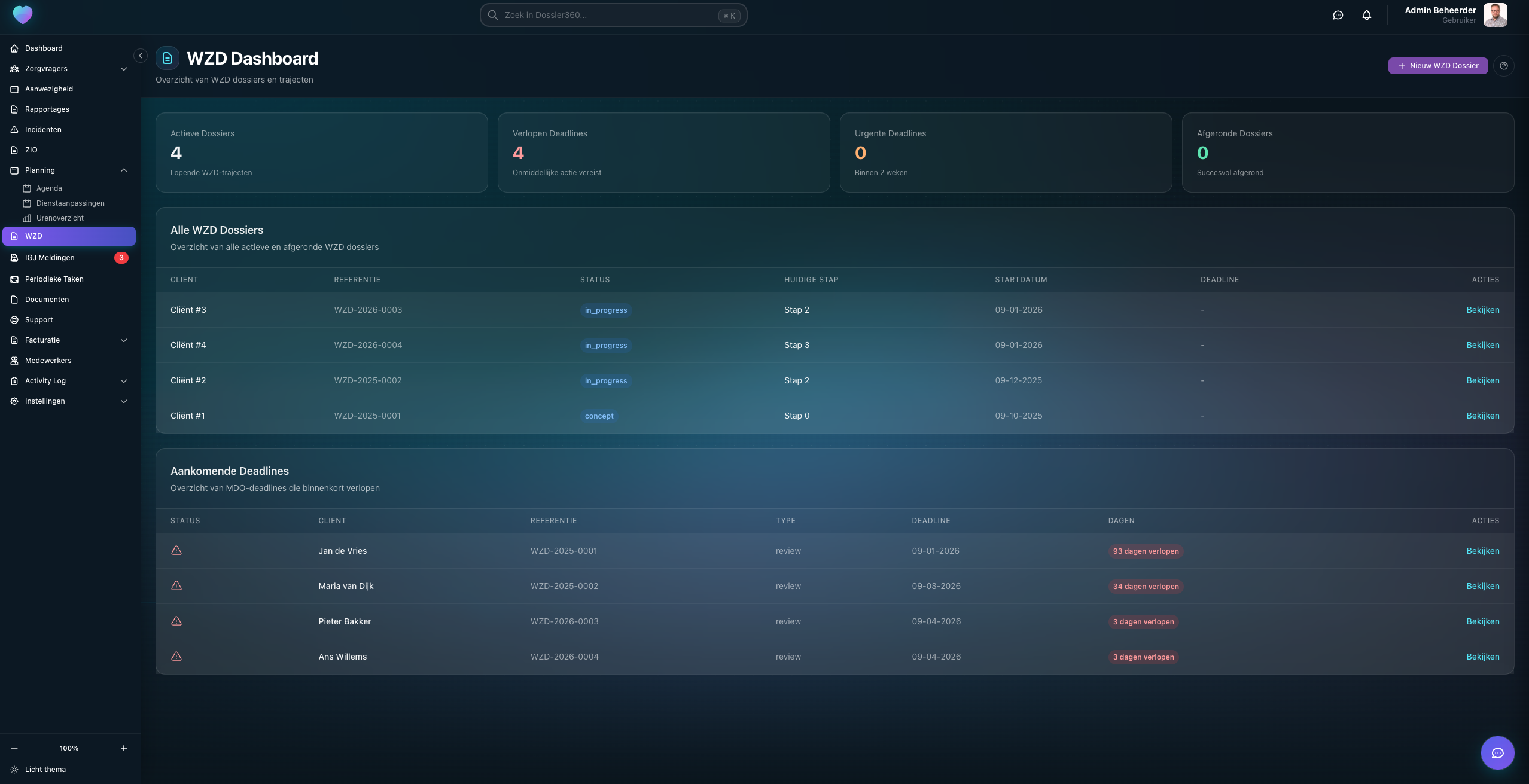Screen dimensions: 1529x784
Task: Open the Dashboard from the sidebar
Action: point(42,48)
